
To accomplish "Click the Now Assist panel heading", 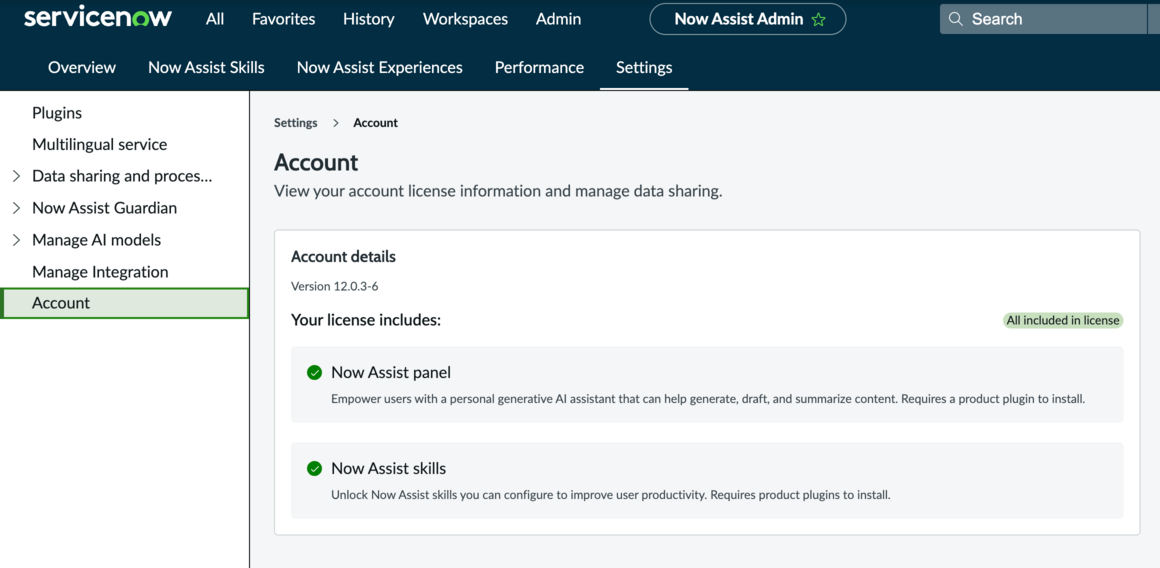I will tap(391, 372).
